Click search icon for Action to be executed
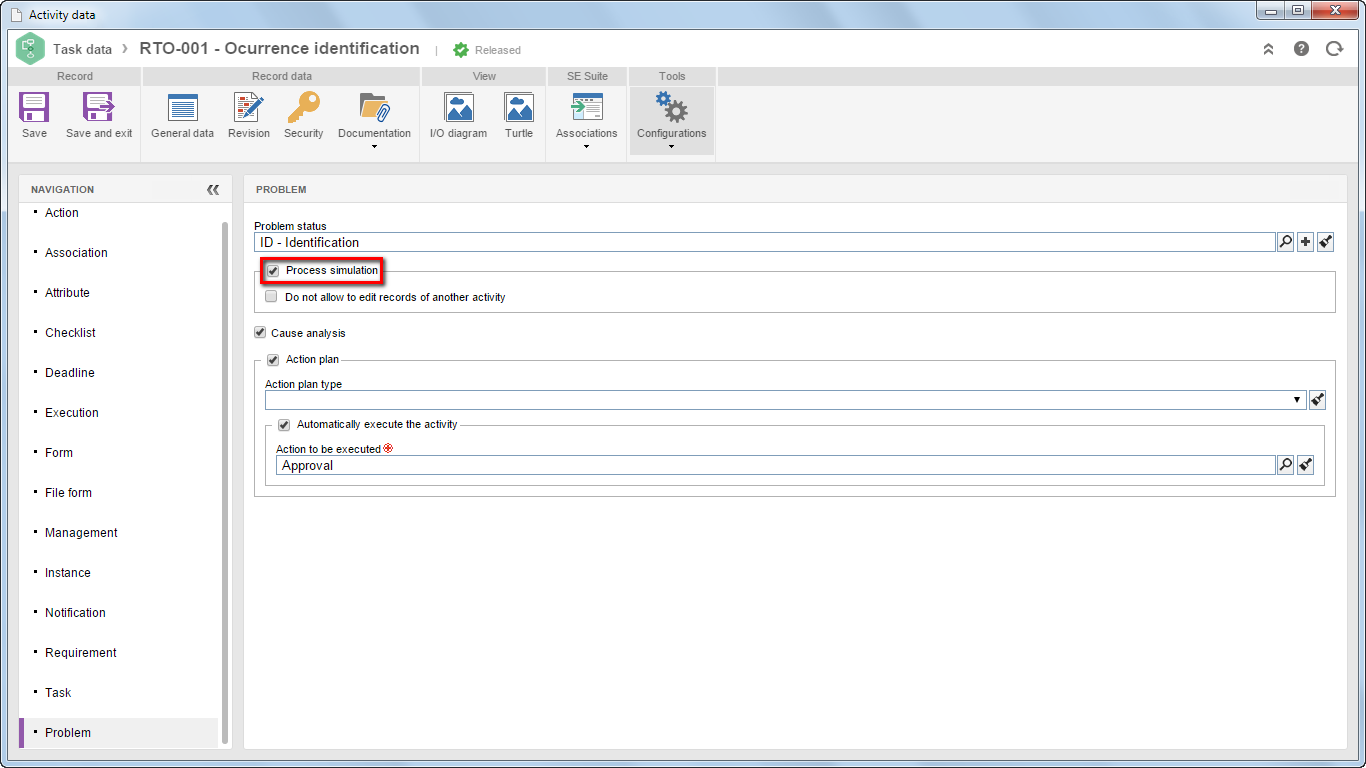Image resolution: width=1366 pixels, height=768 pixels. click(x=1285, y=465)
